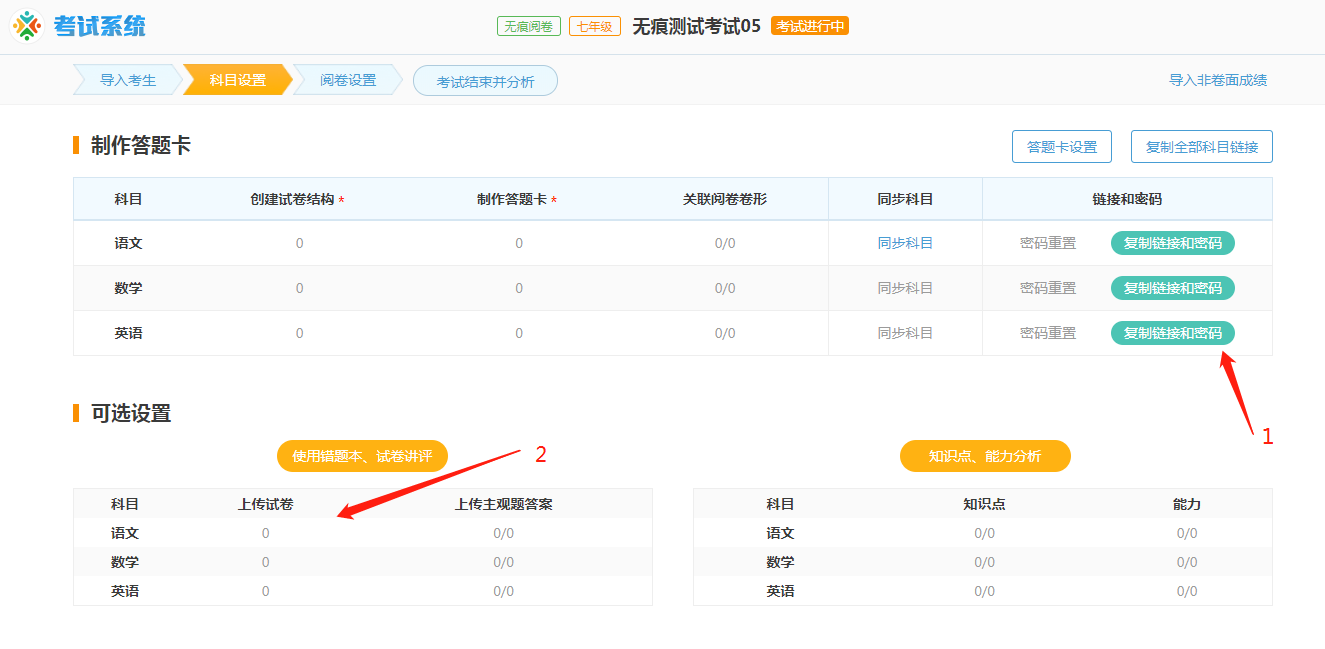The height and width of the screenshot is (649, 1325).
Task: Click the 上传试卷 column header
Action: 265,504
